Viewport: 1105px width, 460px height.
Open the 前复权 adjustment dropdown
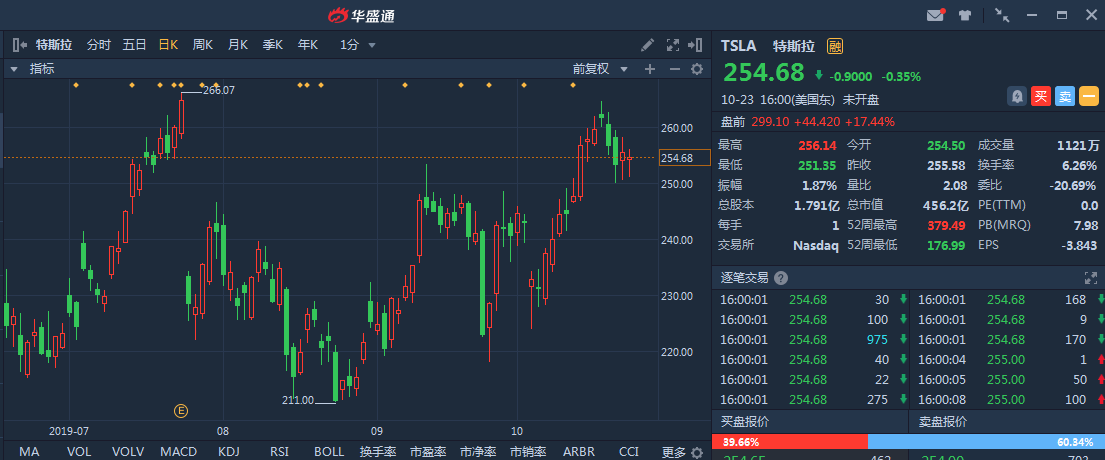600,69
